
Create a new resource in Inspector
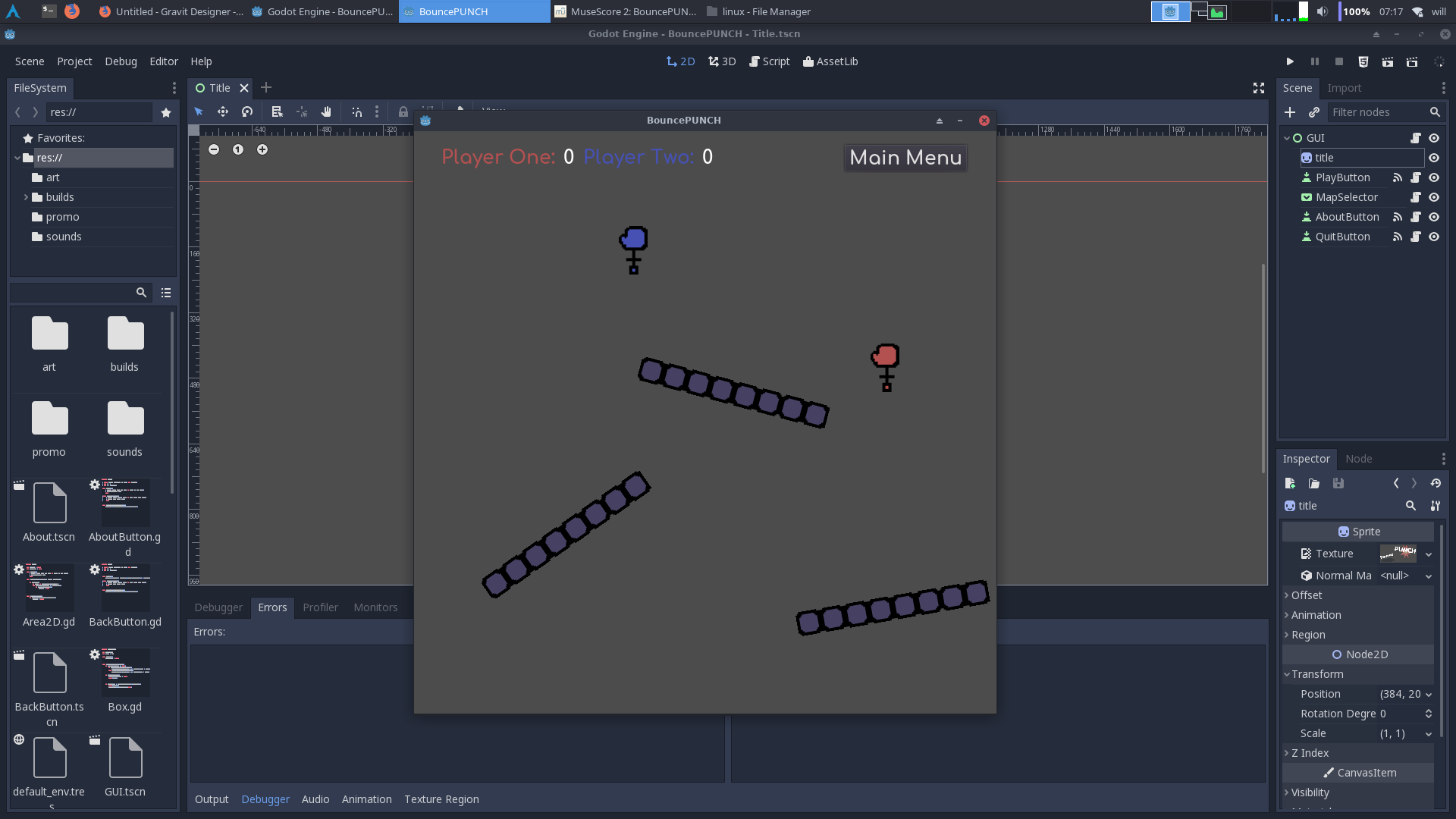tap(1290, 483)
